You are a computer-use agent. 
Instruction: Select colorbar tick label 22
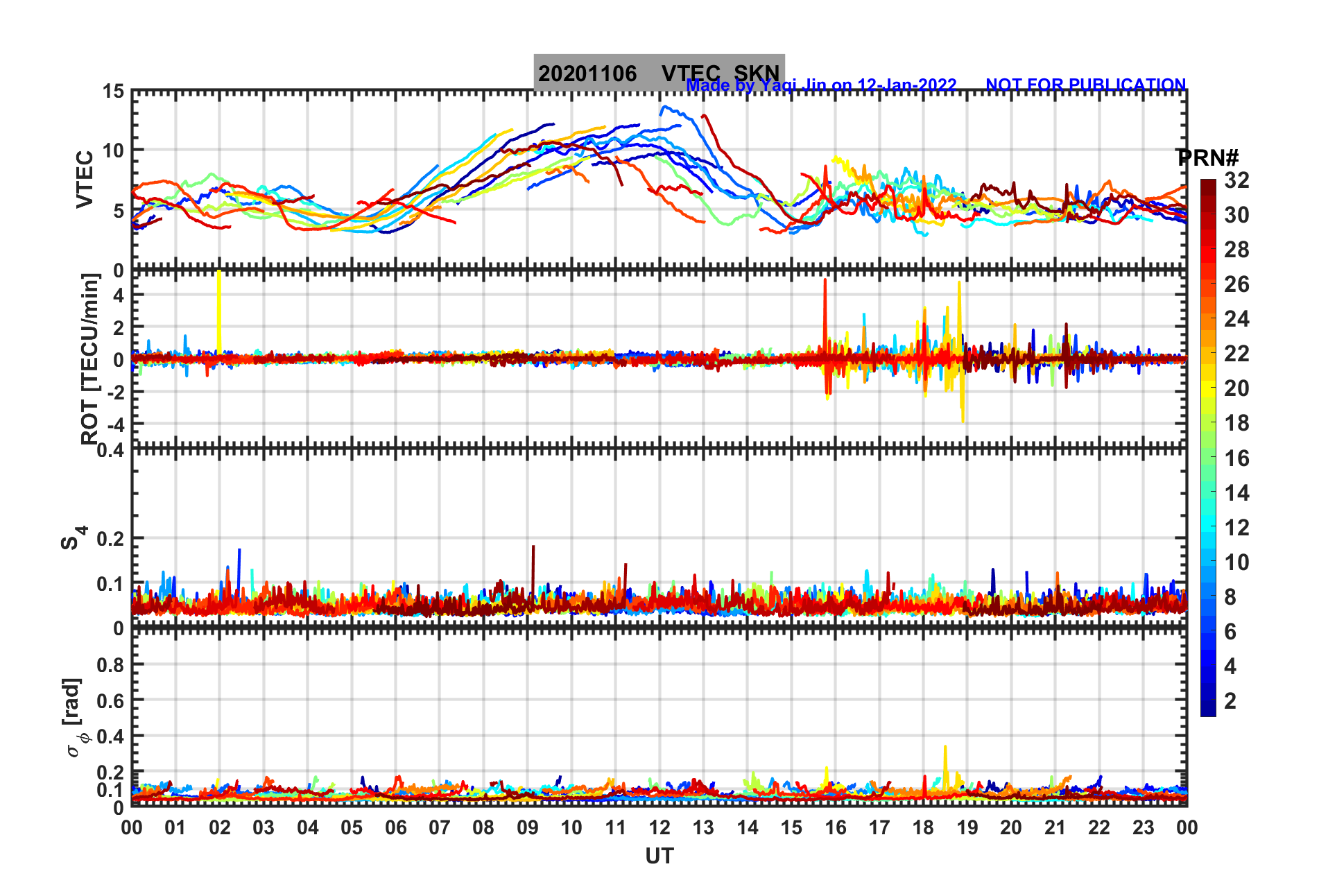pos(1236,354)
